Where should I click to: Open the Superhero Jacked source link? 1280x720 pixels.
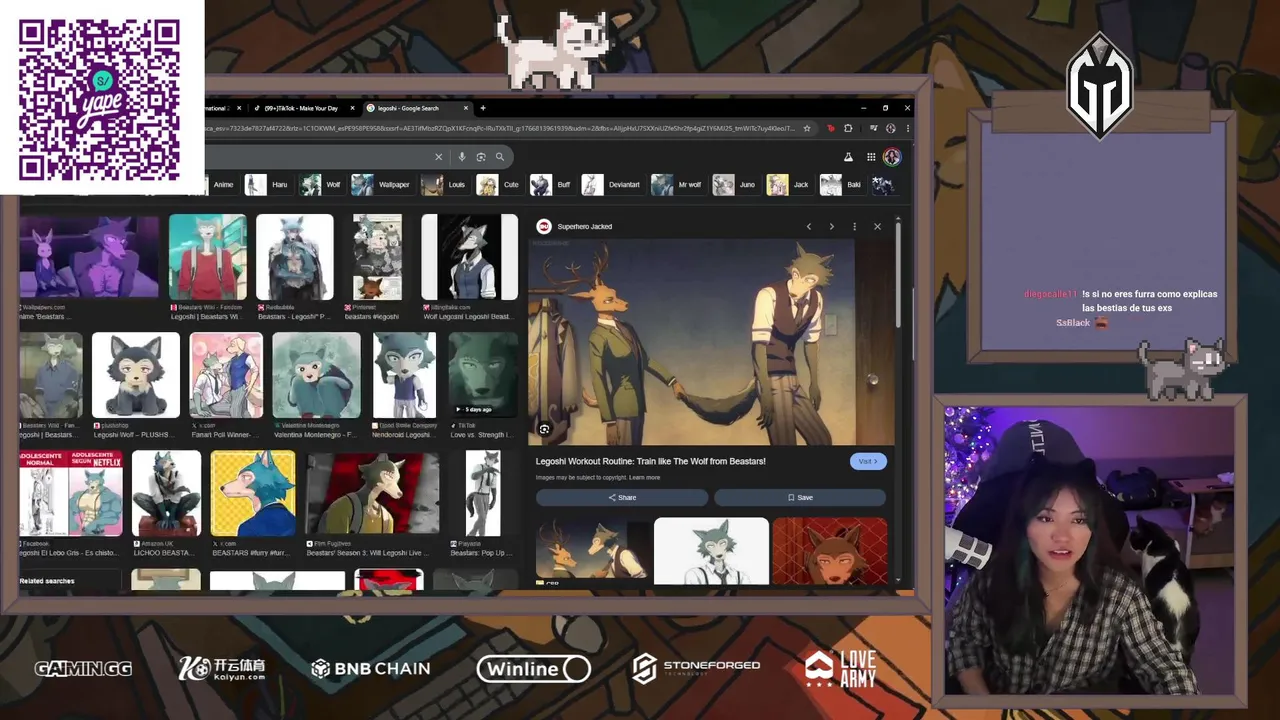(x=584, y=227)
